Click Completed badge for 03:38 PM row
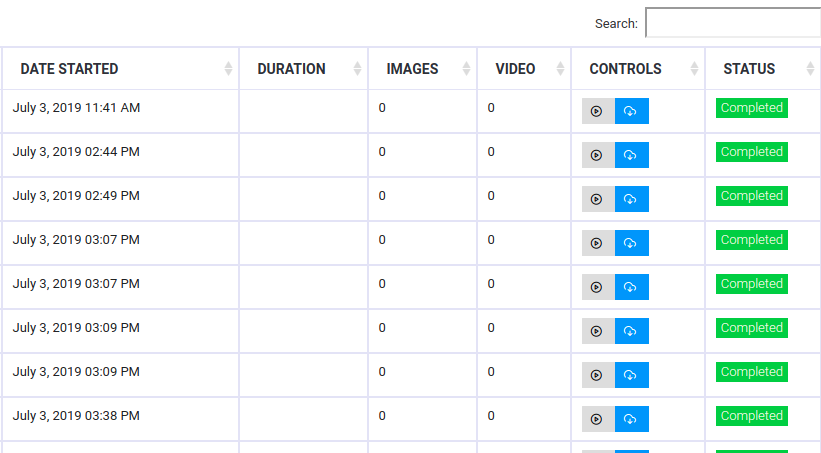This screenshot has height=453, width=821. pyautogui.click(x=752, y=416)
